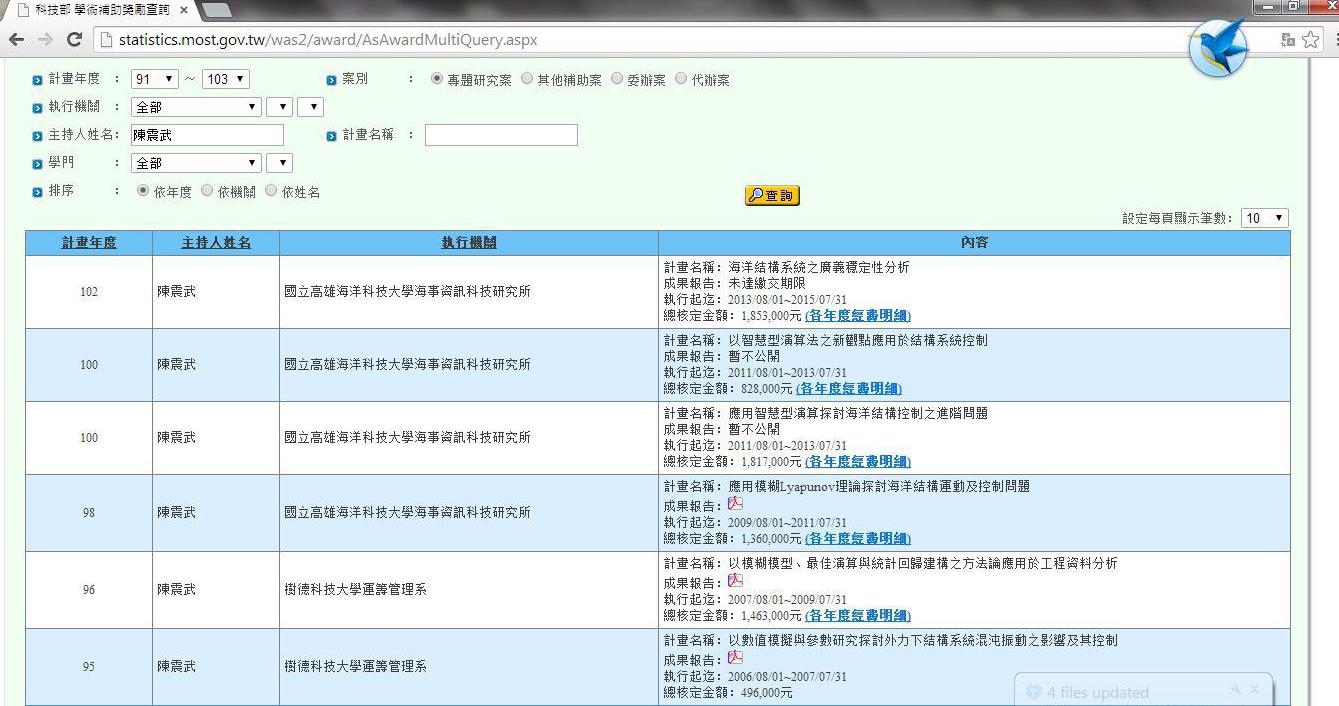Click the blue bird extension icon
This screenshot has width=1339, height=706.
[x=1219, y=48]
